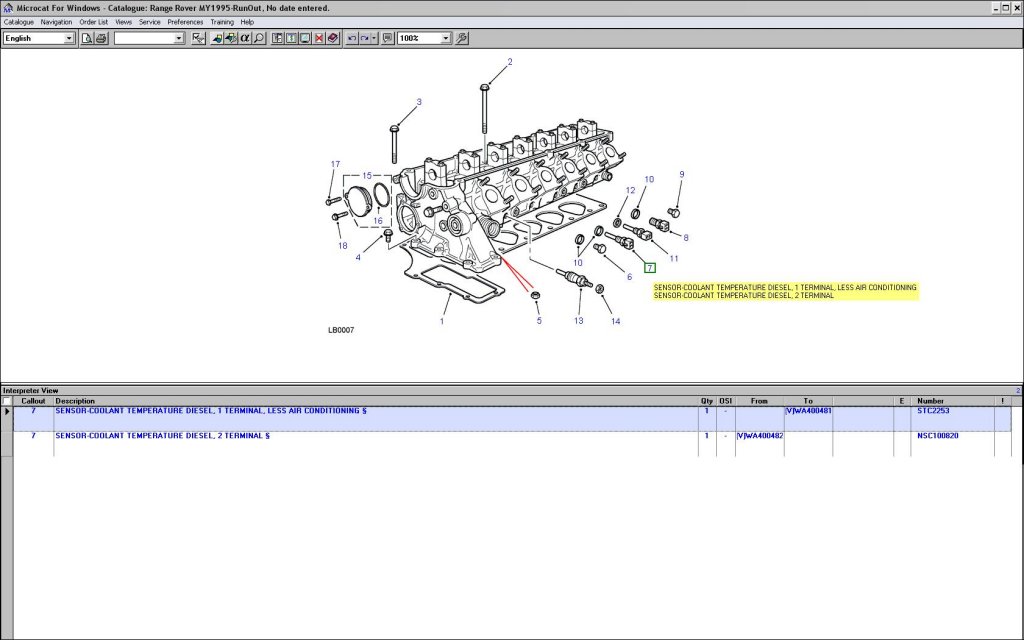1024x640 pixels.
Task: Open the English language dropdown
Action: pos(69,38)
